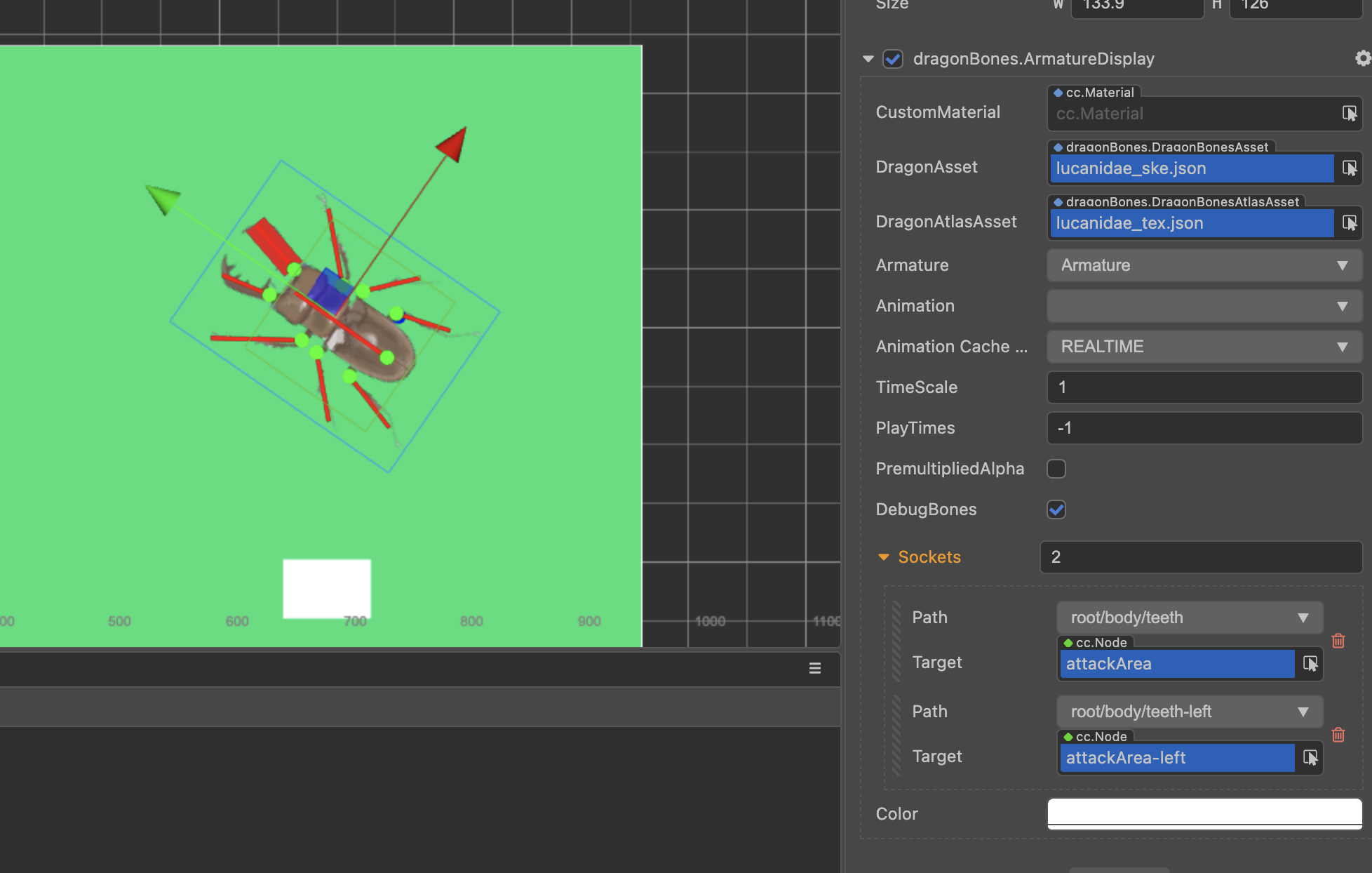
Task: Open the ArmatureDisplay component gear menu
Action: [x=1361, y=58]
